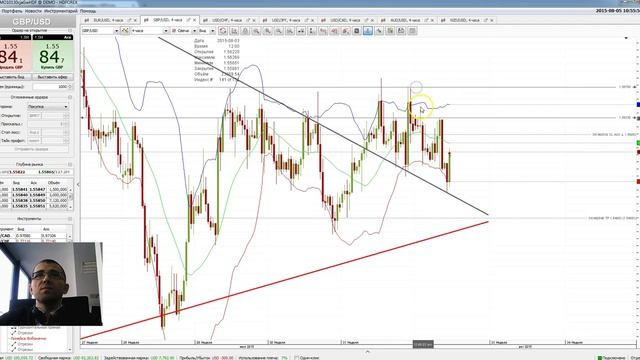Viewport: 640px width, 360px height.
Task: Close the USD/JPY chart tab
Action: tap(313, 20)
